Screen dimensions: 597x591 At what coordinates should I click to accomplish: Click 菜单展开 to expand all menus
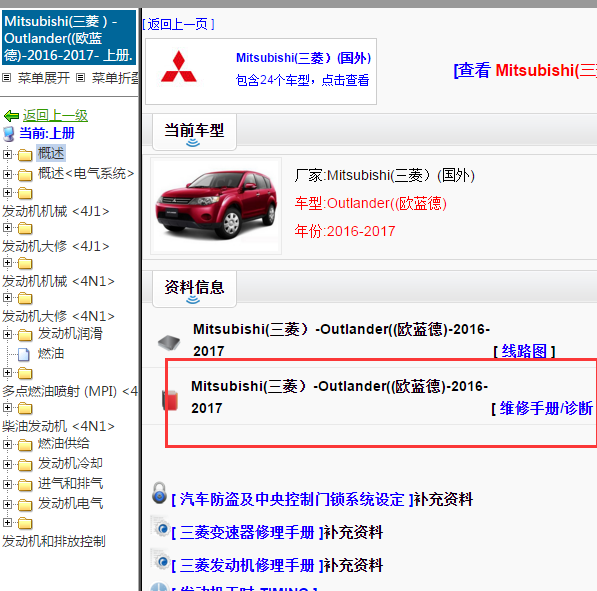[x=44, y=78]
